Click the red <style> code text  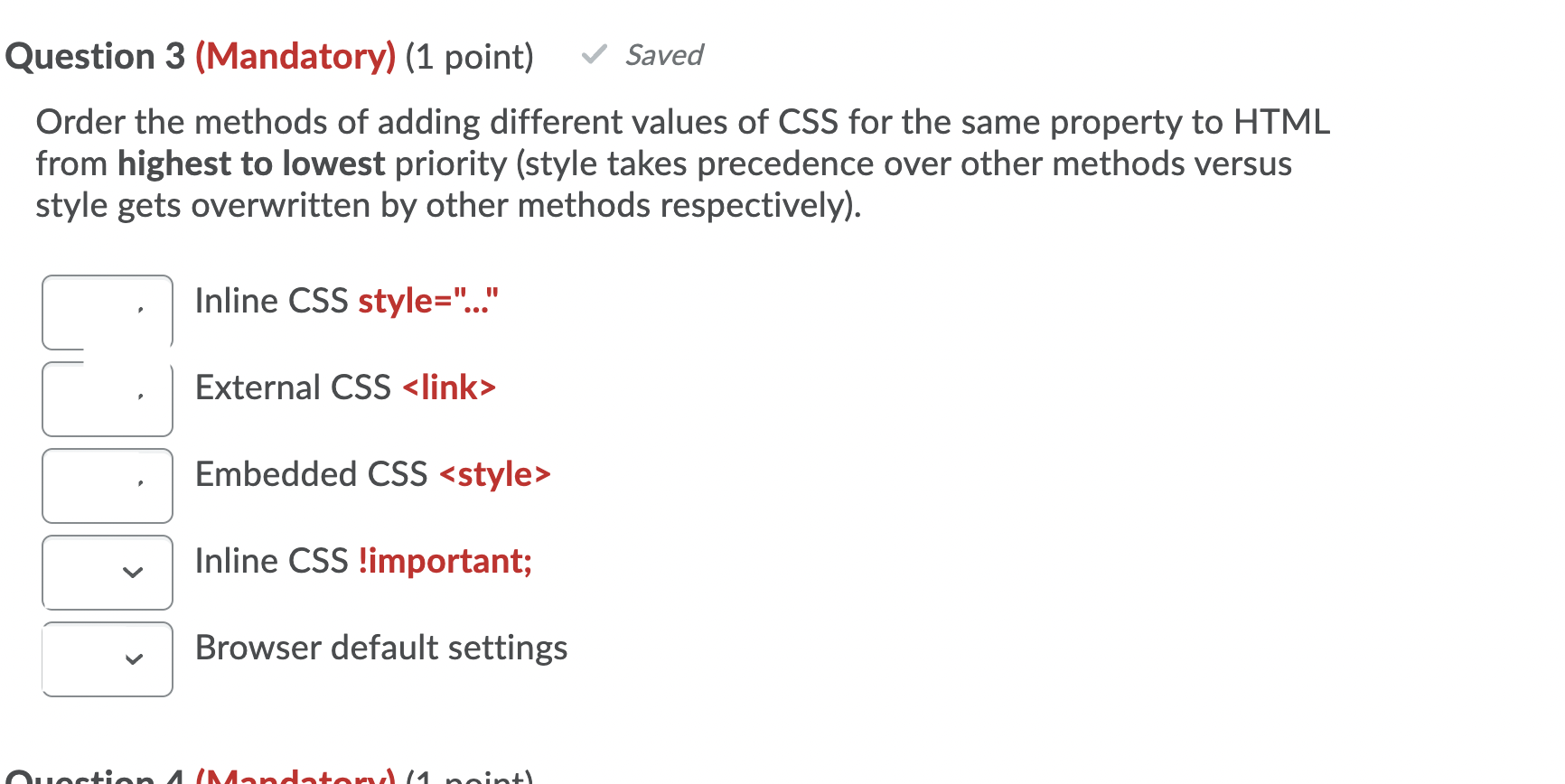(495, 474)
